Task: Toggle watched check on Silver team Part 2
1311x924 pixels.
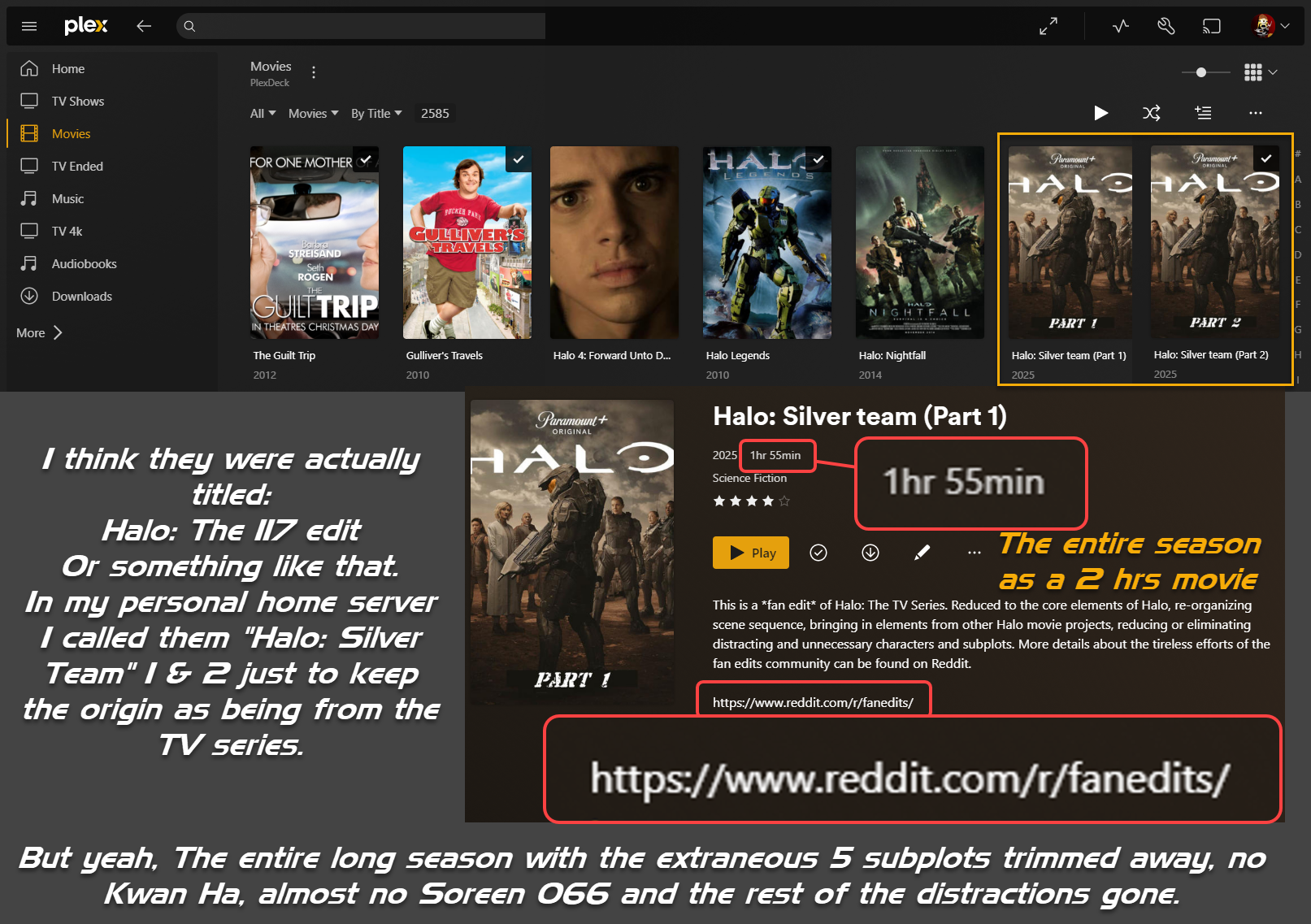Action: click(1266, 158)
